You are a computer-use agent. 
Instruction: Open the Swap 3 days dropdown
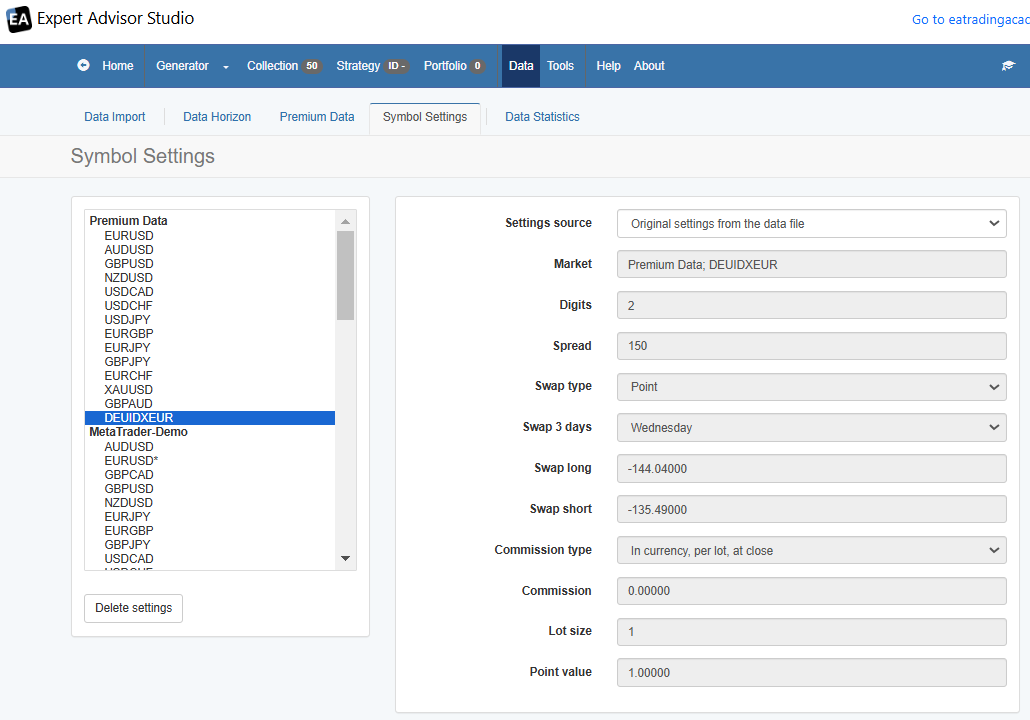[811, 428]
